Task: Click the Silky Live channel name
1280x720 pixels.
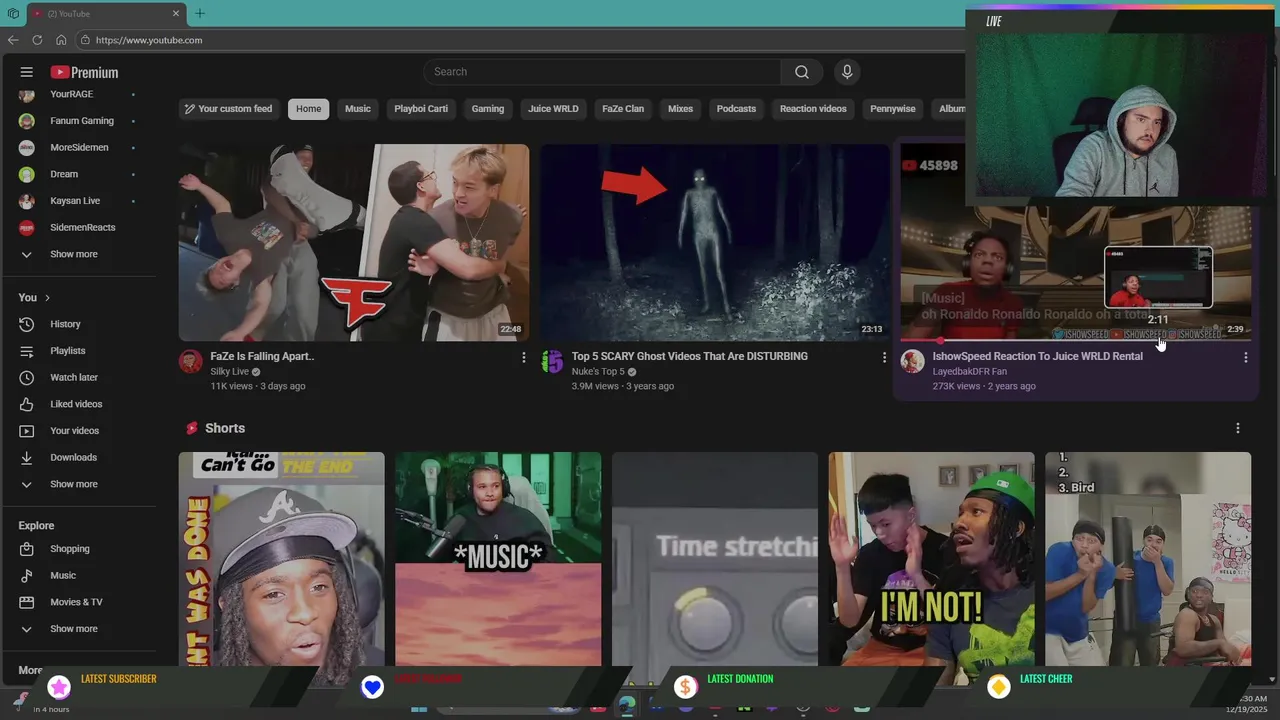Action: pyautogui.click(x=229, y=372)
